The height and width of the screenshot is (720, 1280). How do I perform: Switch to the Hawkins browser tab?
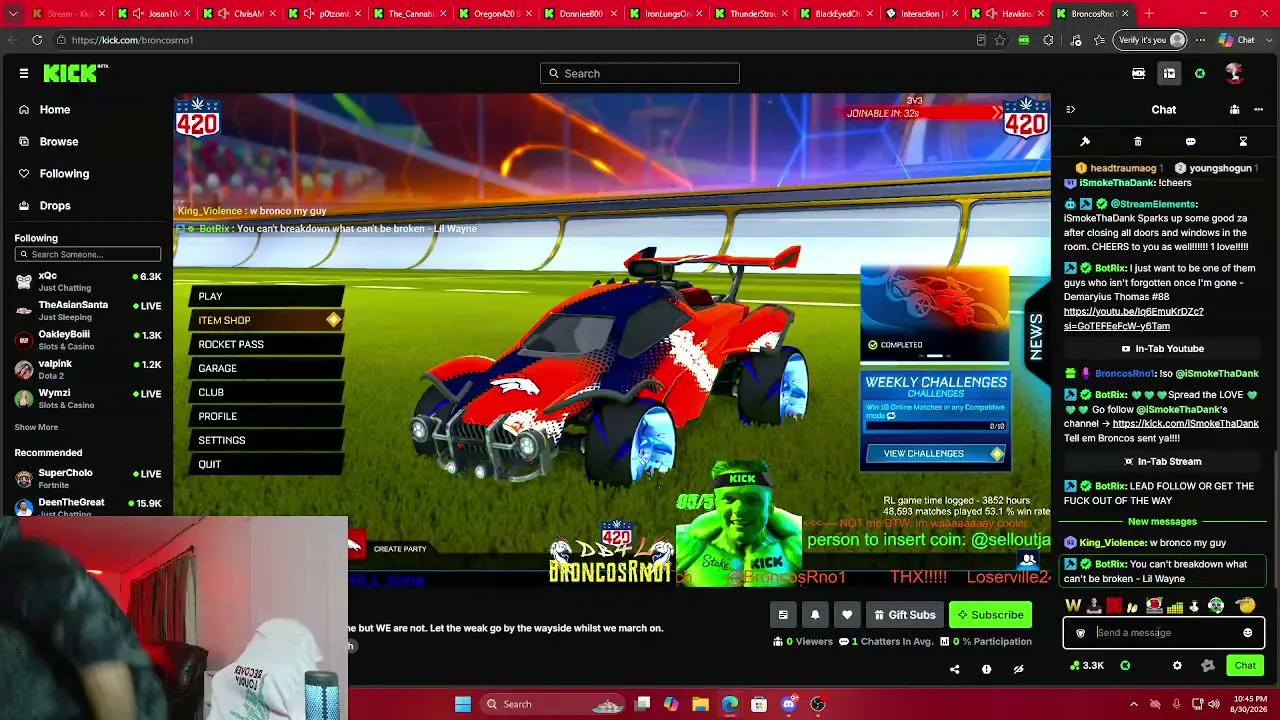coord(1009,14)
